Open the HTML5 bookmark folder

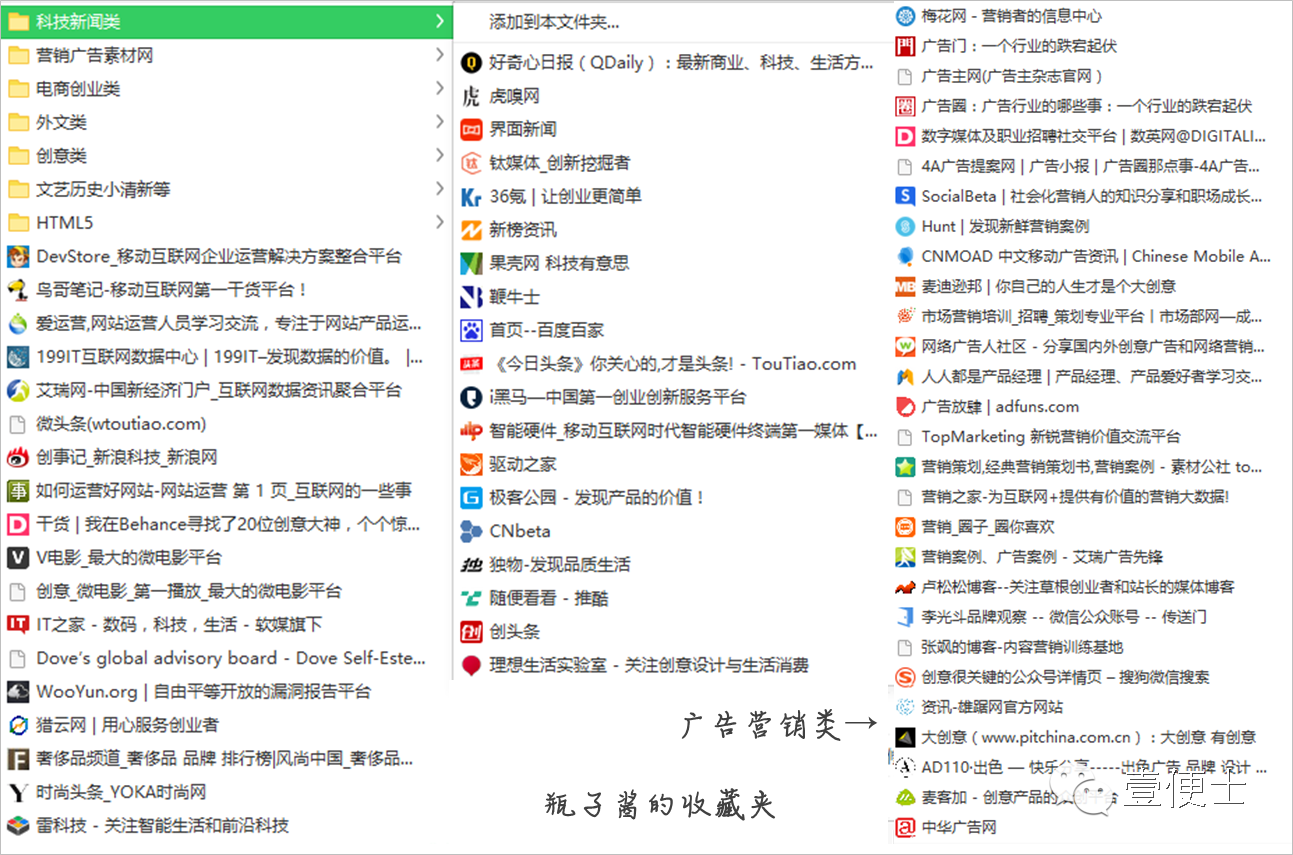pyautogui.click(x=226, y=222)
